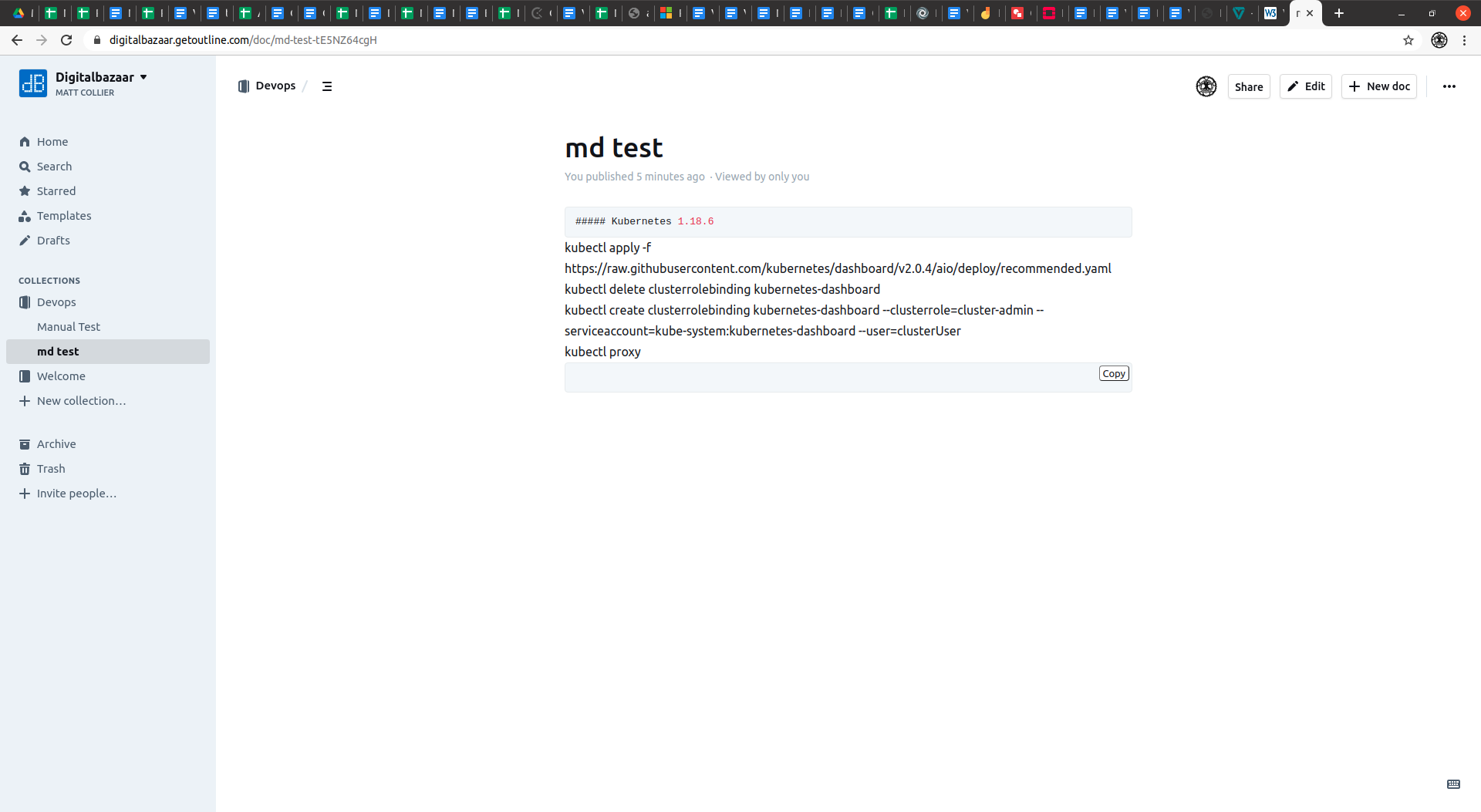
Task: Click the browser profile avatar
Action: click(x=1439, y=40)
